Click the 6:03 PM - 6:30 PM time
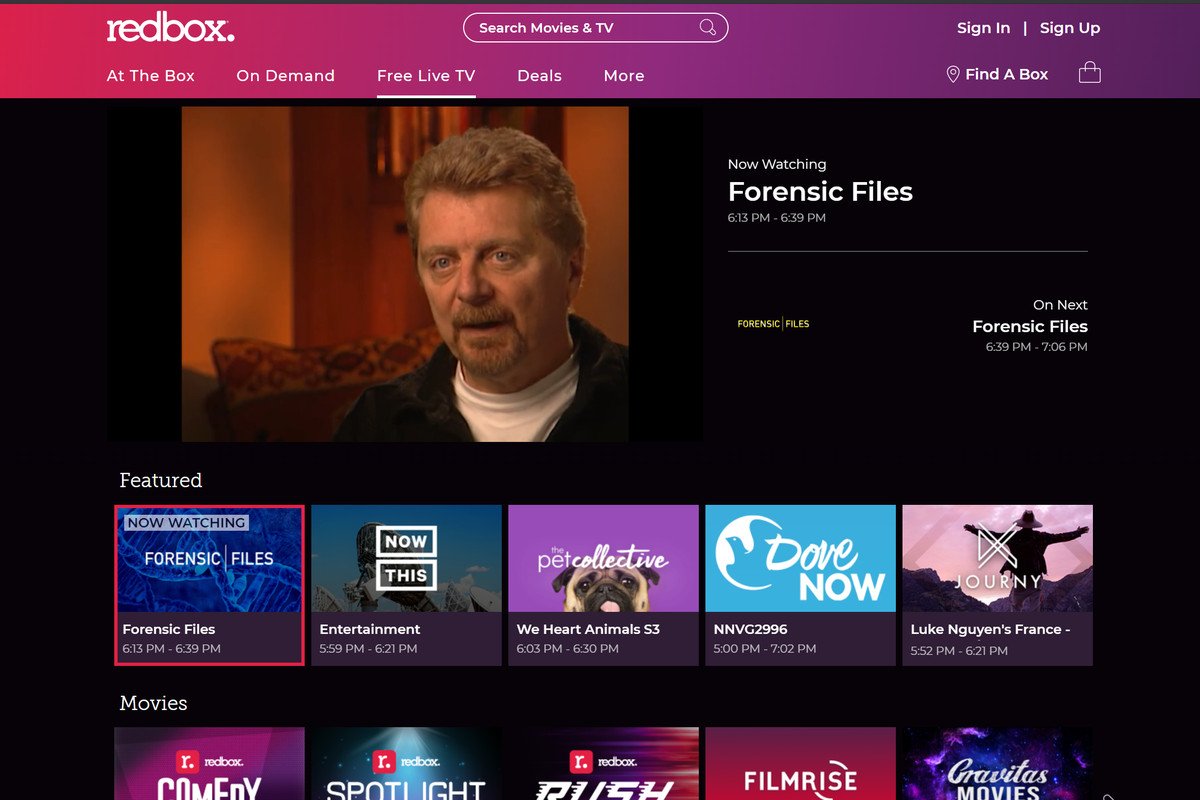 (567, 649)
